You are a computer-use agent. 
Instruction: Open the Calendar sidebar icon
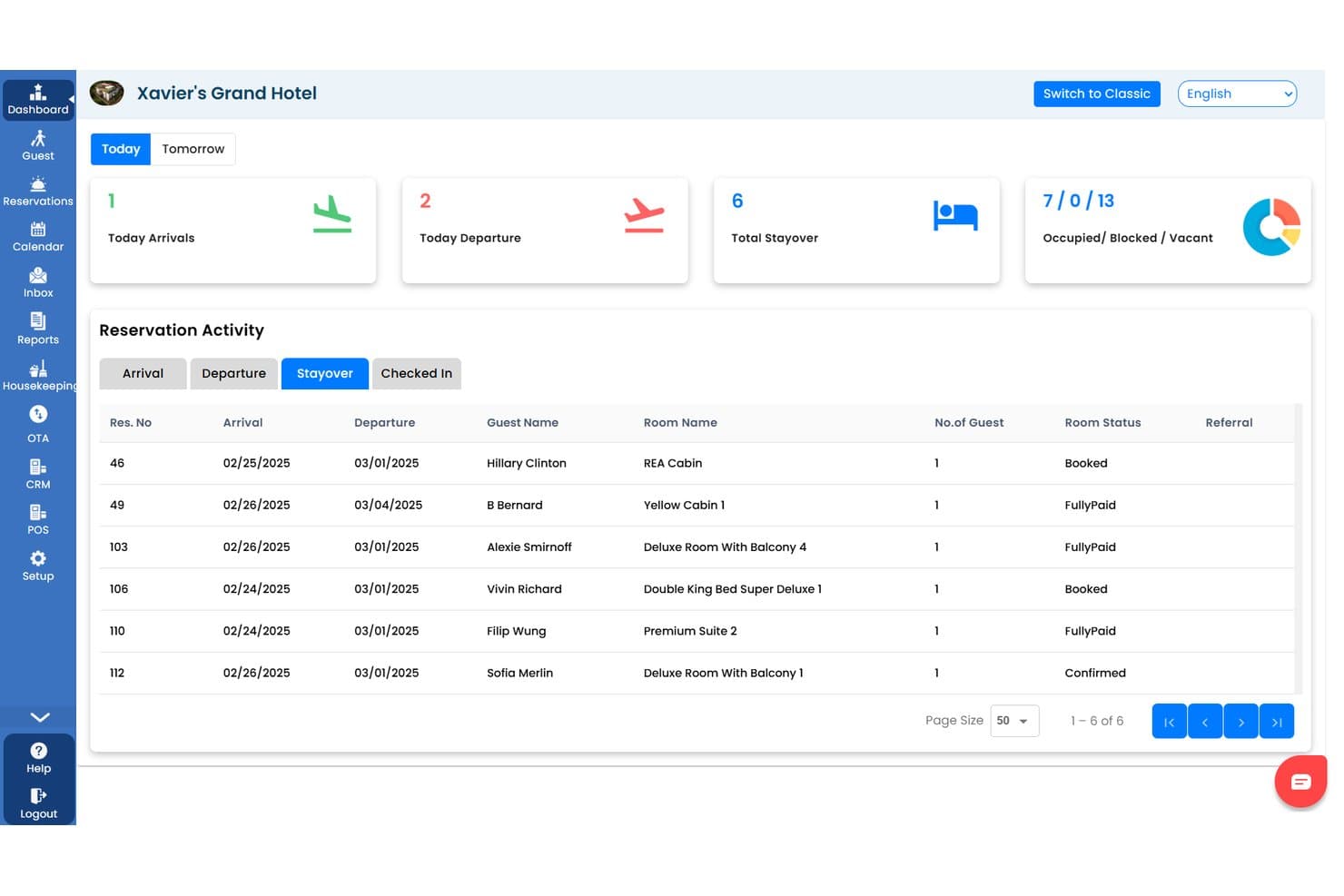point(37,237)
